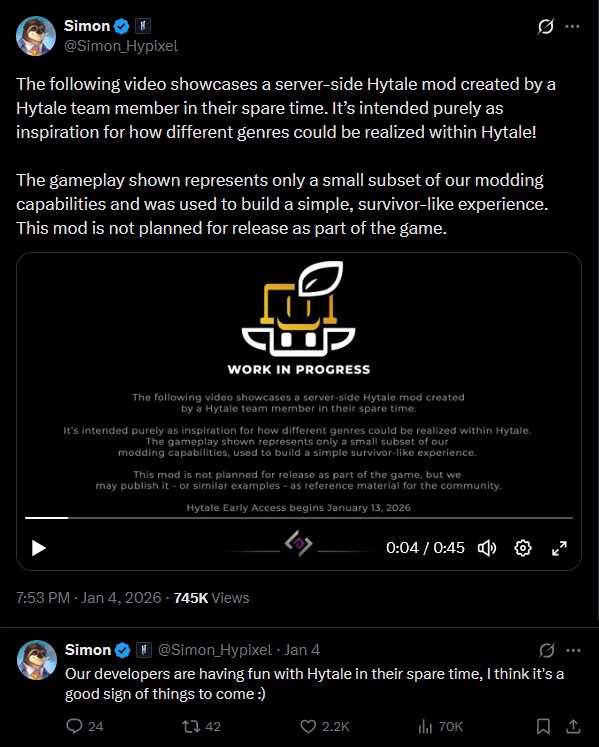Open video settings gear
The width and height of the screenshot is (599, 747).
(x=523, y=548)
